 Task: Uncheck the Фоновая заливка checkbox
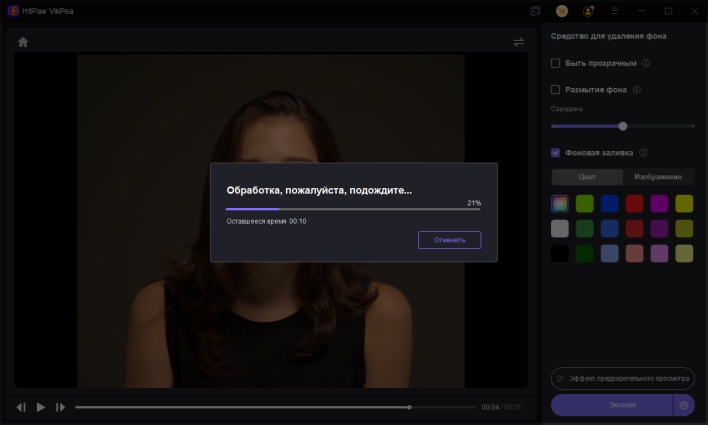coord(555,153)
